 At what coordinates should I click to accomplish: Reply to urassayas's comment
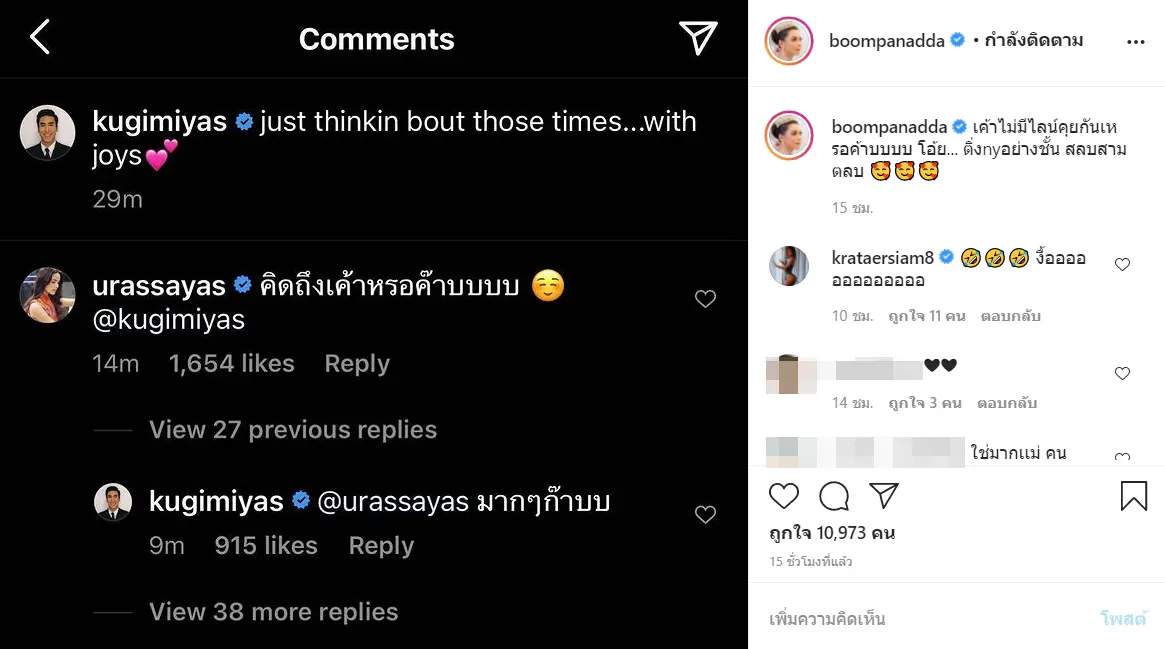pos(357,364)
